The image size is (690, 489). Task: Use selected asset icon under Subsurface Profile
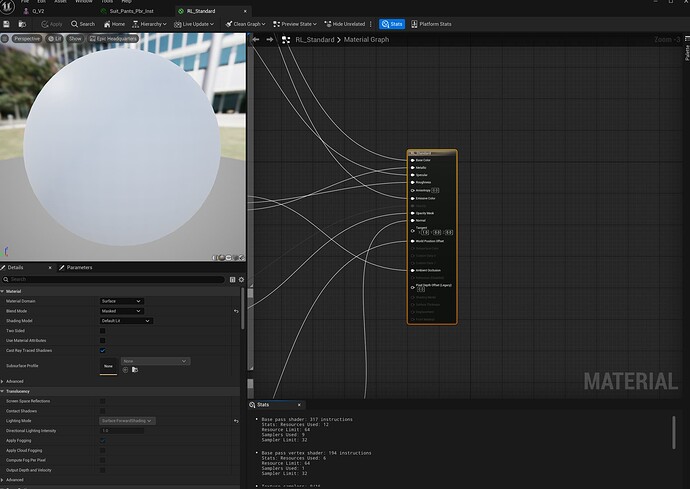[x=125, y=370]
